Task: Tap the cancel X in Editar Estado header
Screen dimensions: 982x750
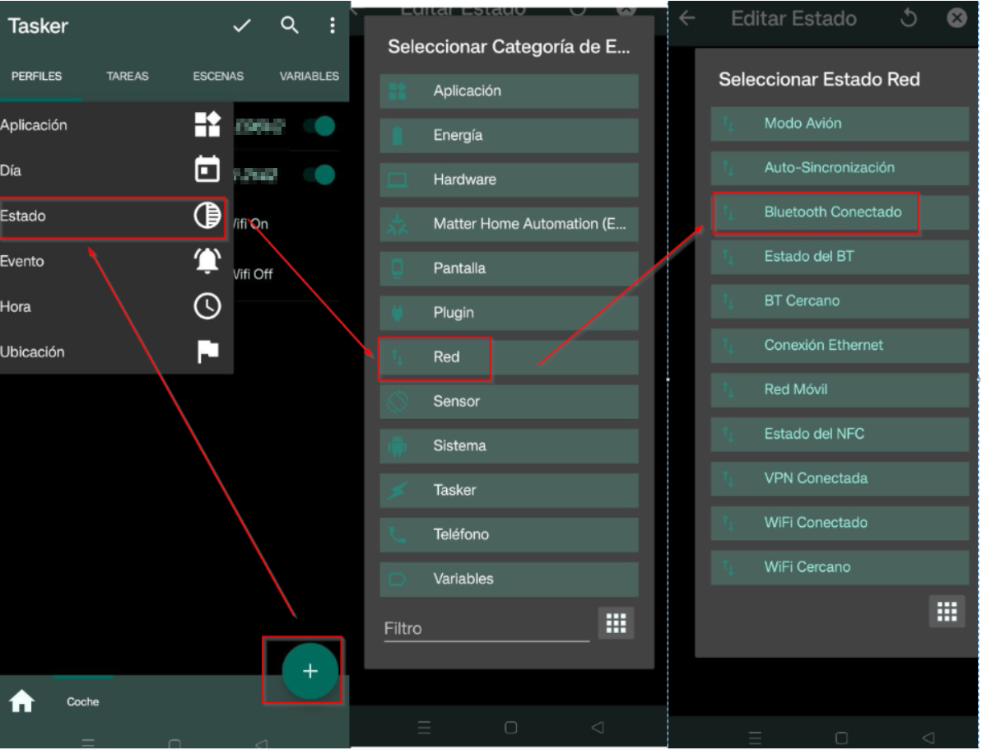Action: click(956, 18)
